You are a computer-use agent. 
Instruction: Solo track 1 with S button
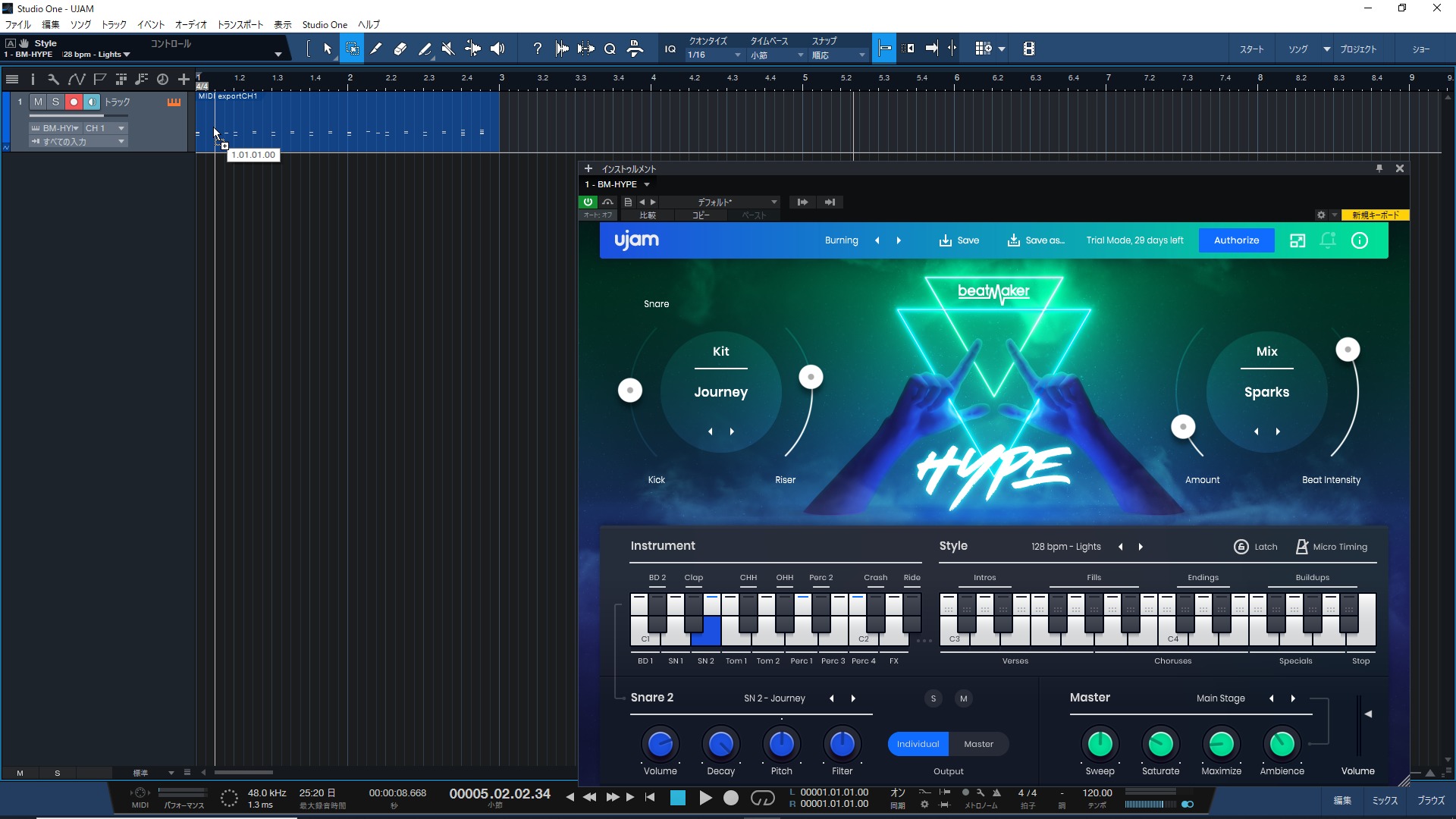(56, 102)
